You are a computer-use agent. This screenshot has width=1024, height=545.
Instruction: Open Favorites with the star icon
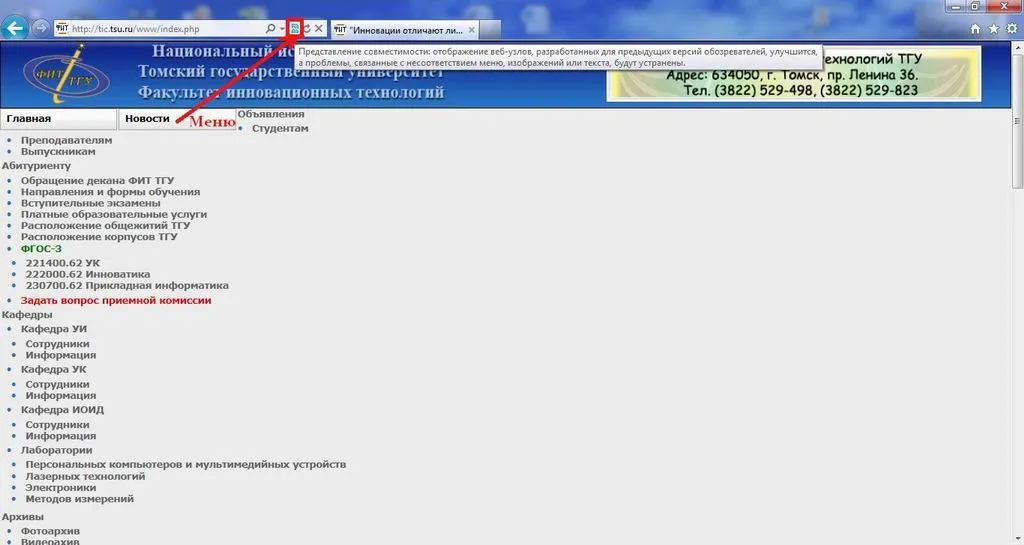coord(993,29)
